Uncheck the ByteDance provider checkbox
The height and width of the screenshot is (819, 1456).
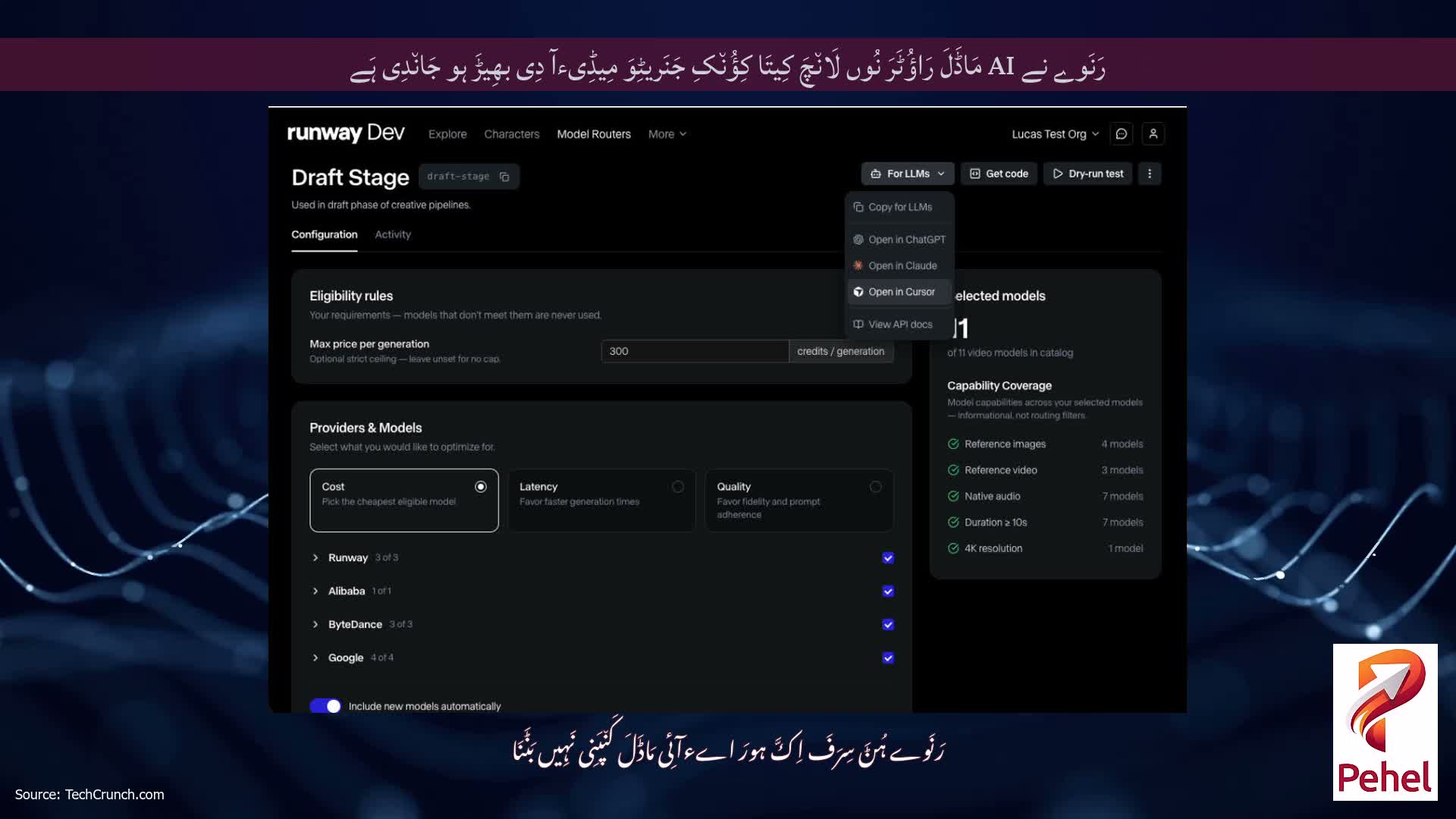pos(888,625)
